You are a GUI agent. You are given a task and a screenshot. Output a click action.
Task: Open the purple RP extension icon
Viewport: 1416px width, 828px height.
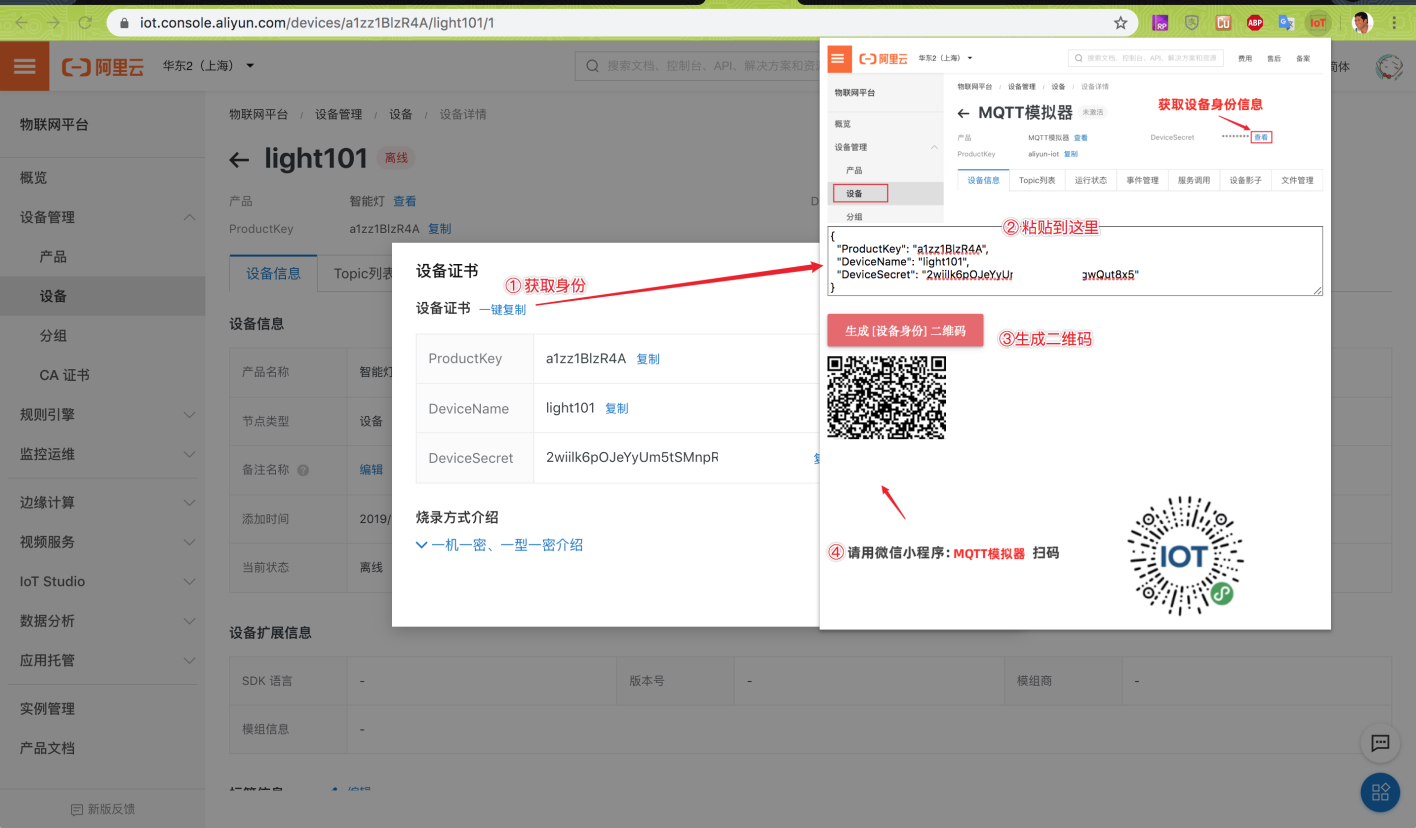point(1161,22)
